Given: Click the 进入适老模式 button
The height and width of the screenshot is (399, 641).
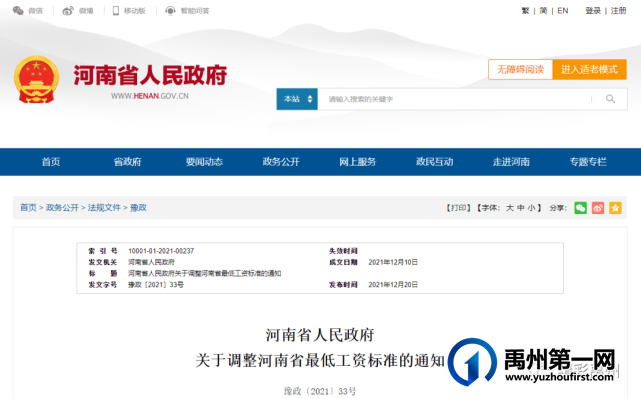Looking at the screenshot, I should pyautogui.click(x=589, y=69).
